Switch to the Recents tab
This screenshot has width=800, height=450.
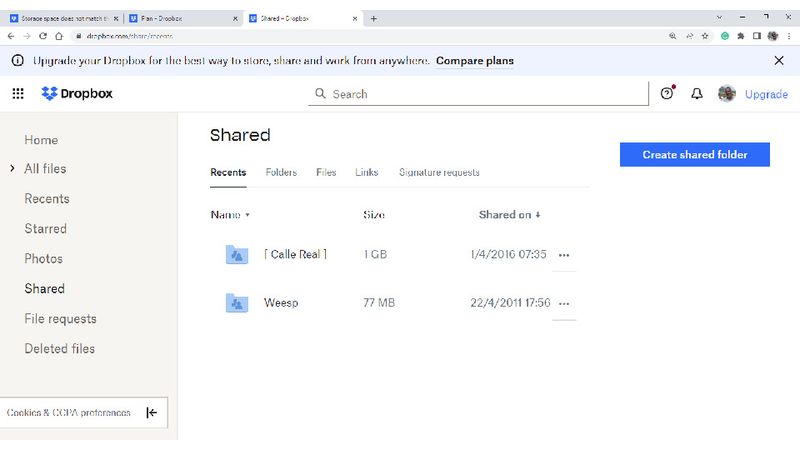click(x=228, y=172)
